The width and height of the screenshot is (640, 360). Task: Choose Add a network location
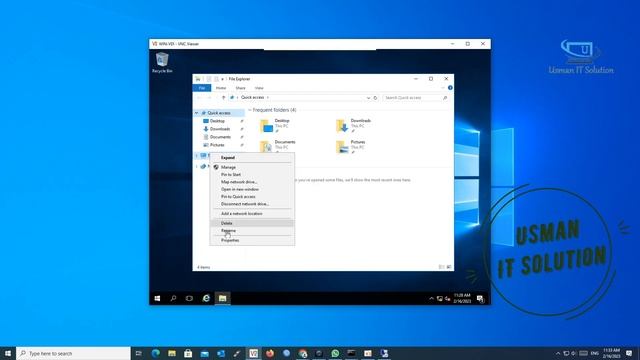click(x=252, y=214)
